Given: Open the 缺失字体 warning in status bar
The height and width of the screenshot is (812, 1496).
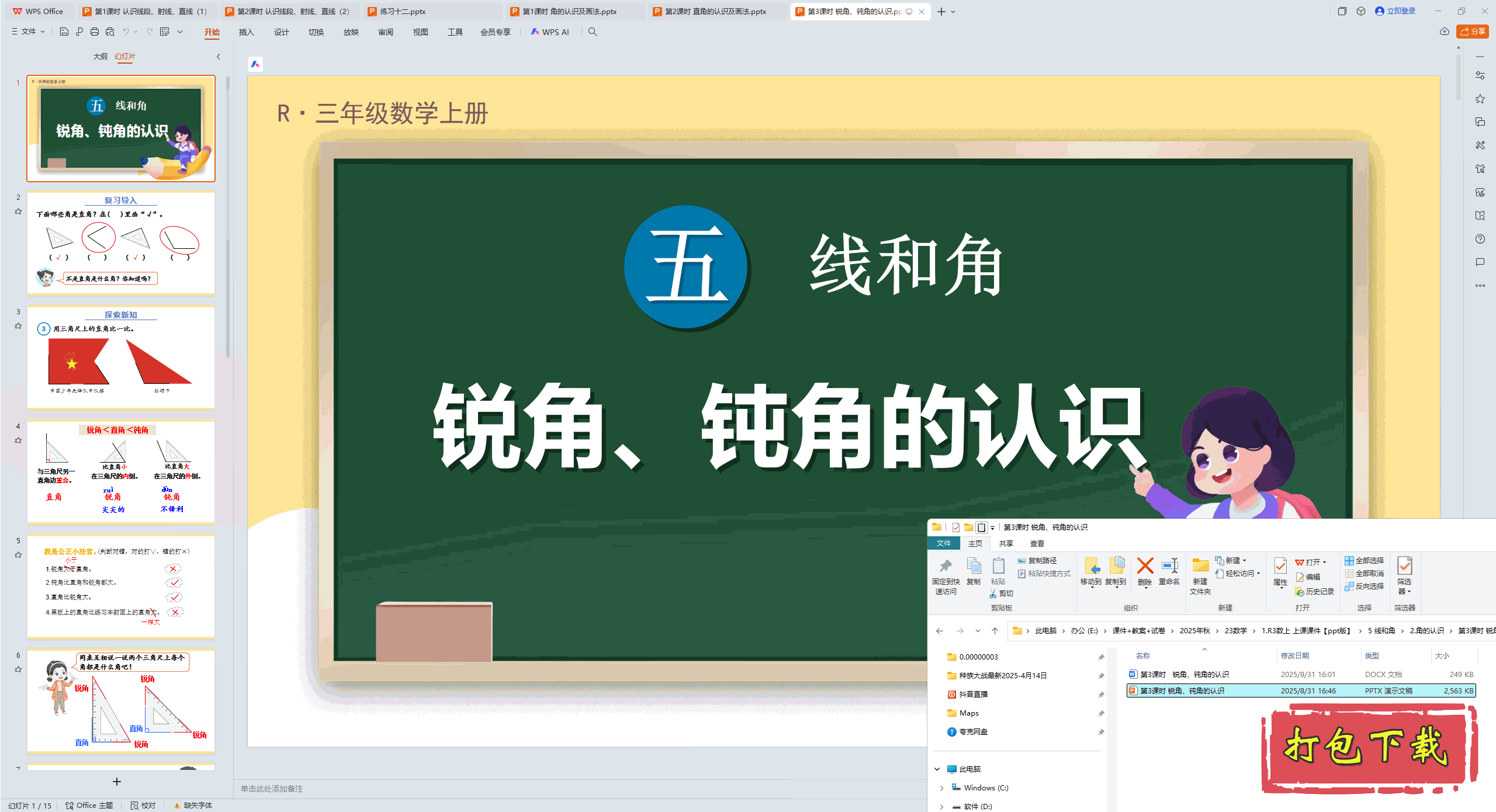Looking at the screenshot, I should pyautogui.click(x=193, y=805).
